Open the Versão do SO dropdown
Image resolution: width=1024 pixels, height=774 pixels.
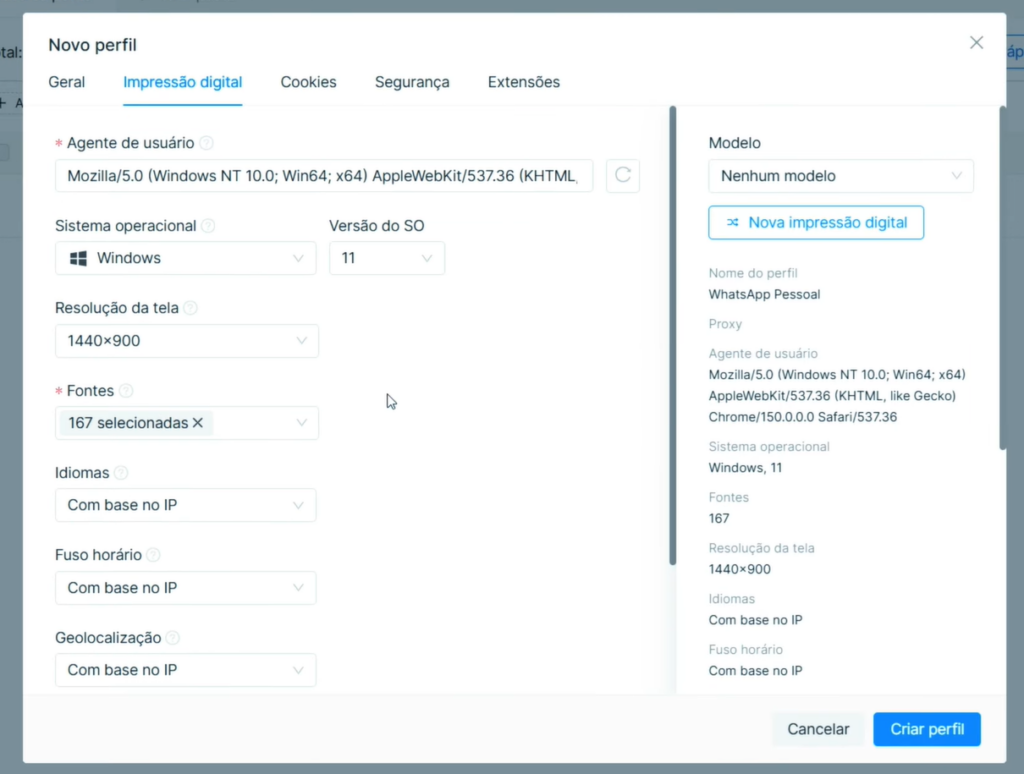387,258
